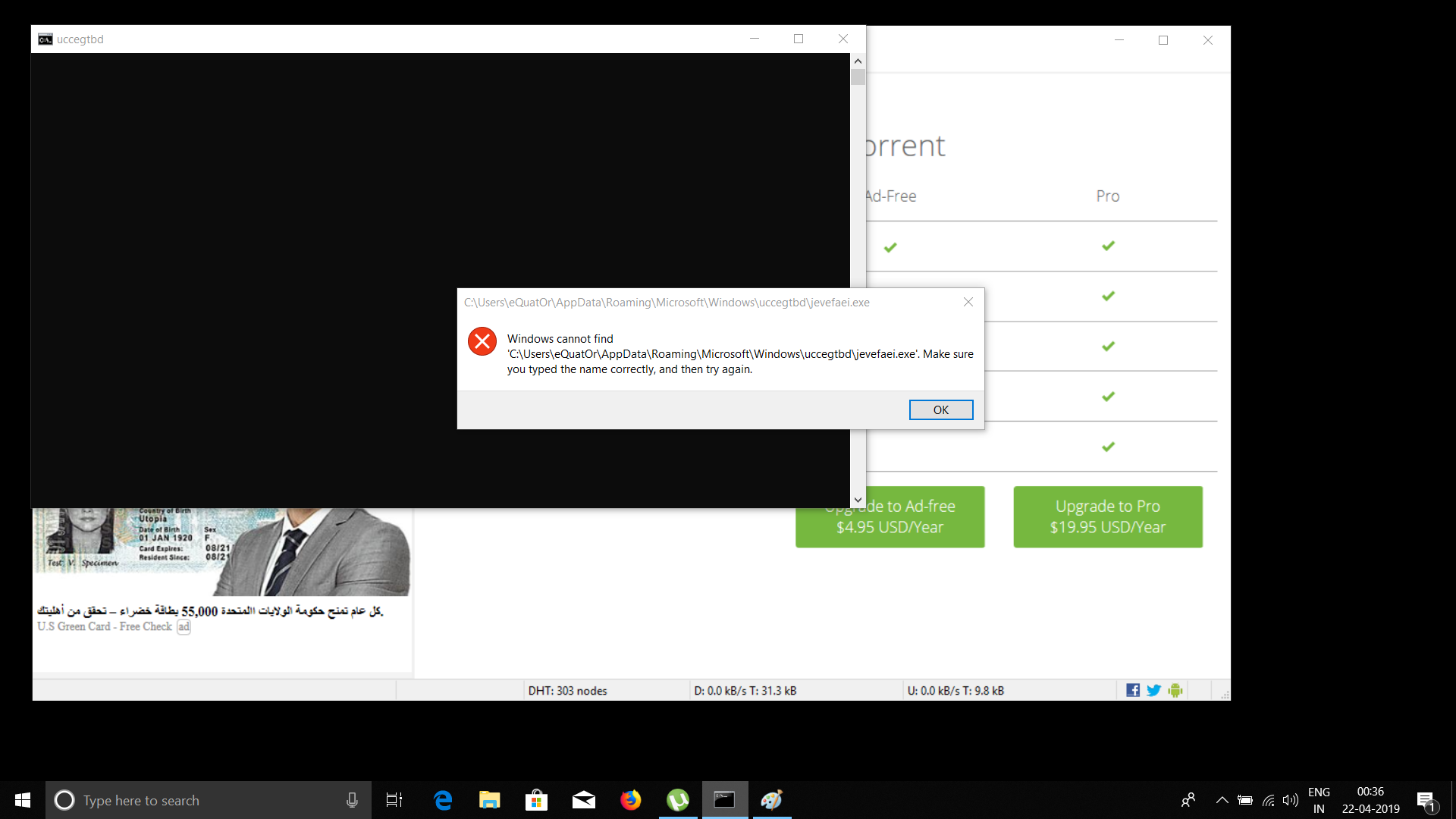Open Mail app from taskbar
The width and height of the screenshot is (1456, 819).
coord(584,800)
